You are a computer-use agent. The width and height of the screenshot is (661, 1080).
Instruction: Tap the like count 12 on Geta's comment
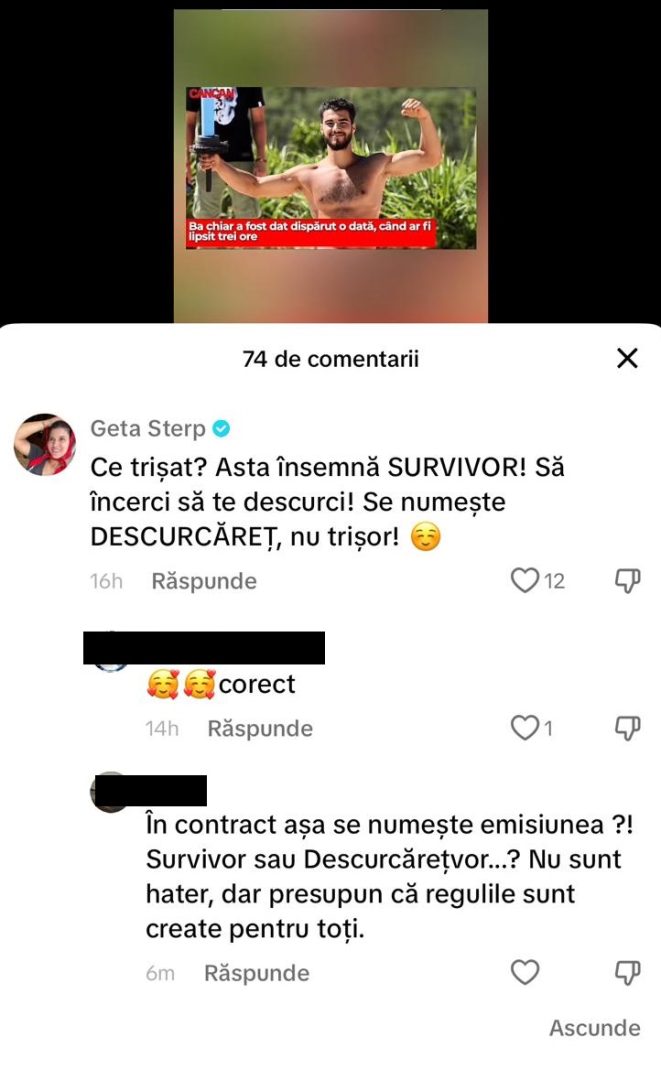point(554,581)
